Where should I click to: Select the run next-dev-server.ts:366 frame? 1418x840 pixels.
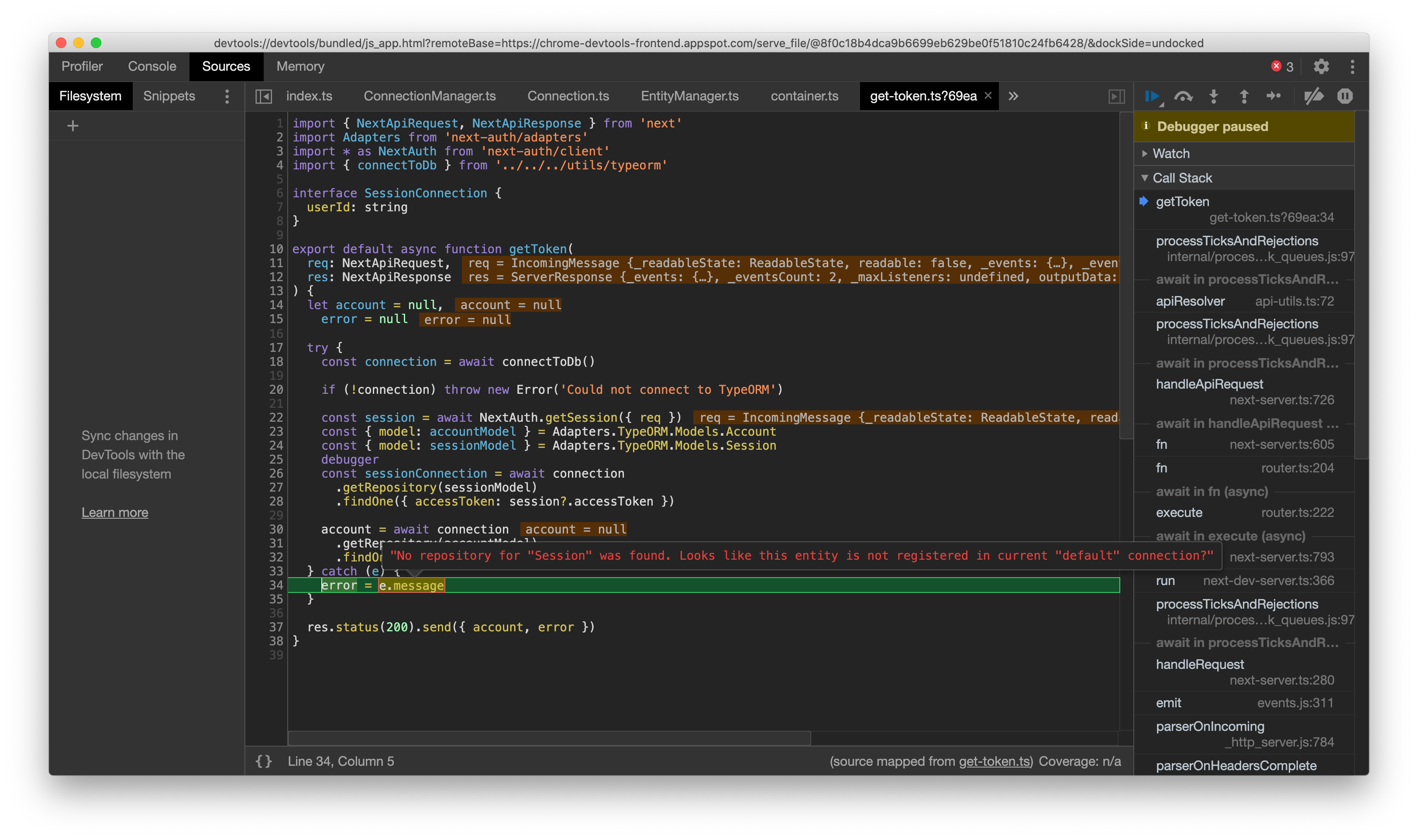coord(1244,581)
